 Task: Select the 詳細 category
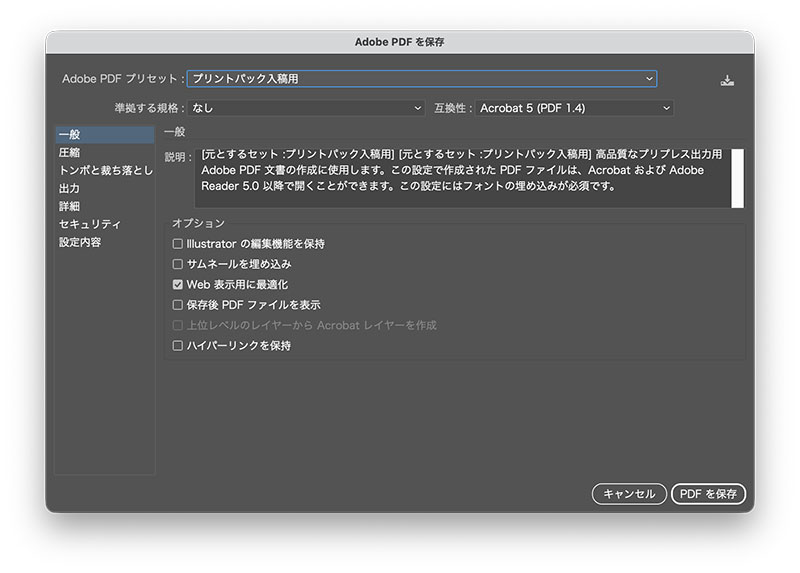[x=70, y=206]
